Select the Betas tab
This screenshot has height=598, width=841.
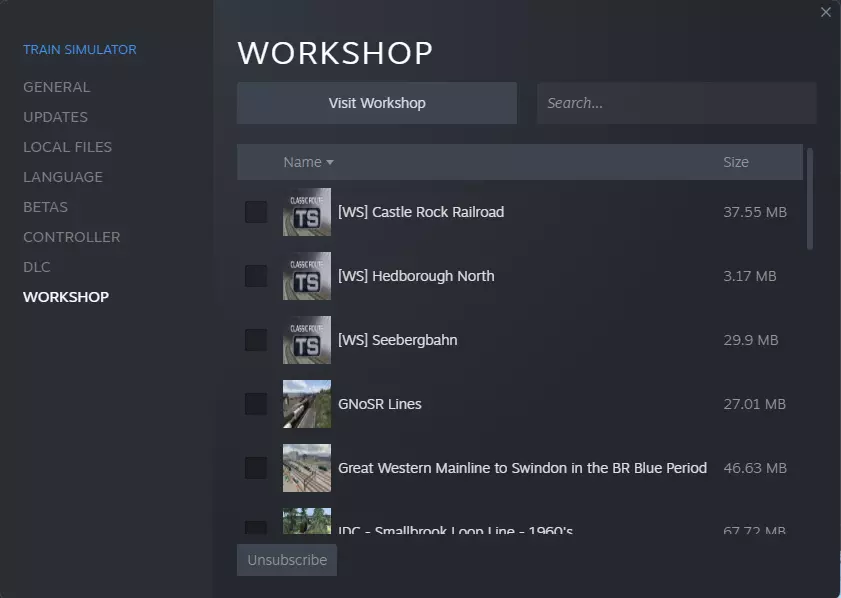(x=46, y=207)
